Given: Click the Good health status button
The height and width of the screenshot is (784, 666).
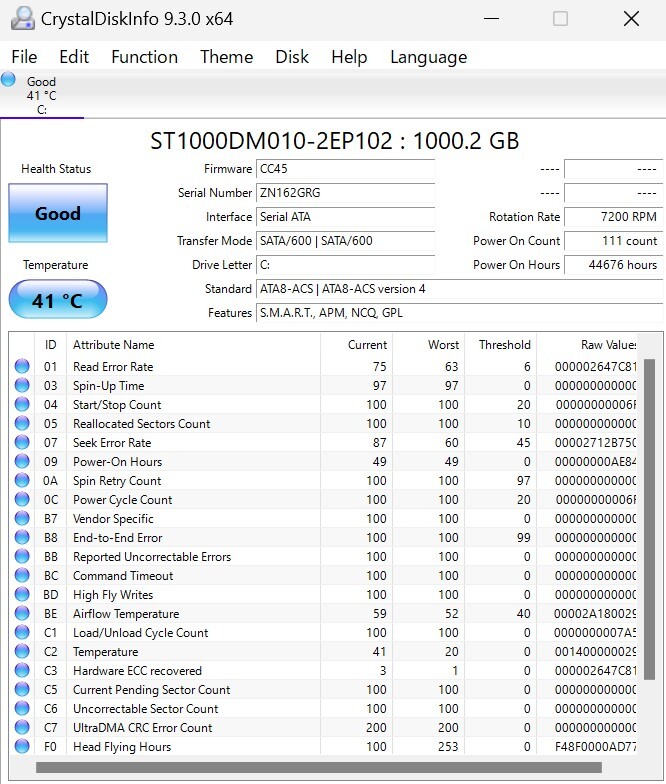Looking at the screenshot, I should tap(58, 214).
